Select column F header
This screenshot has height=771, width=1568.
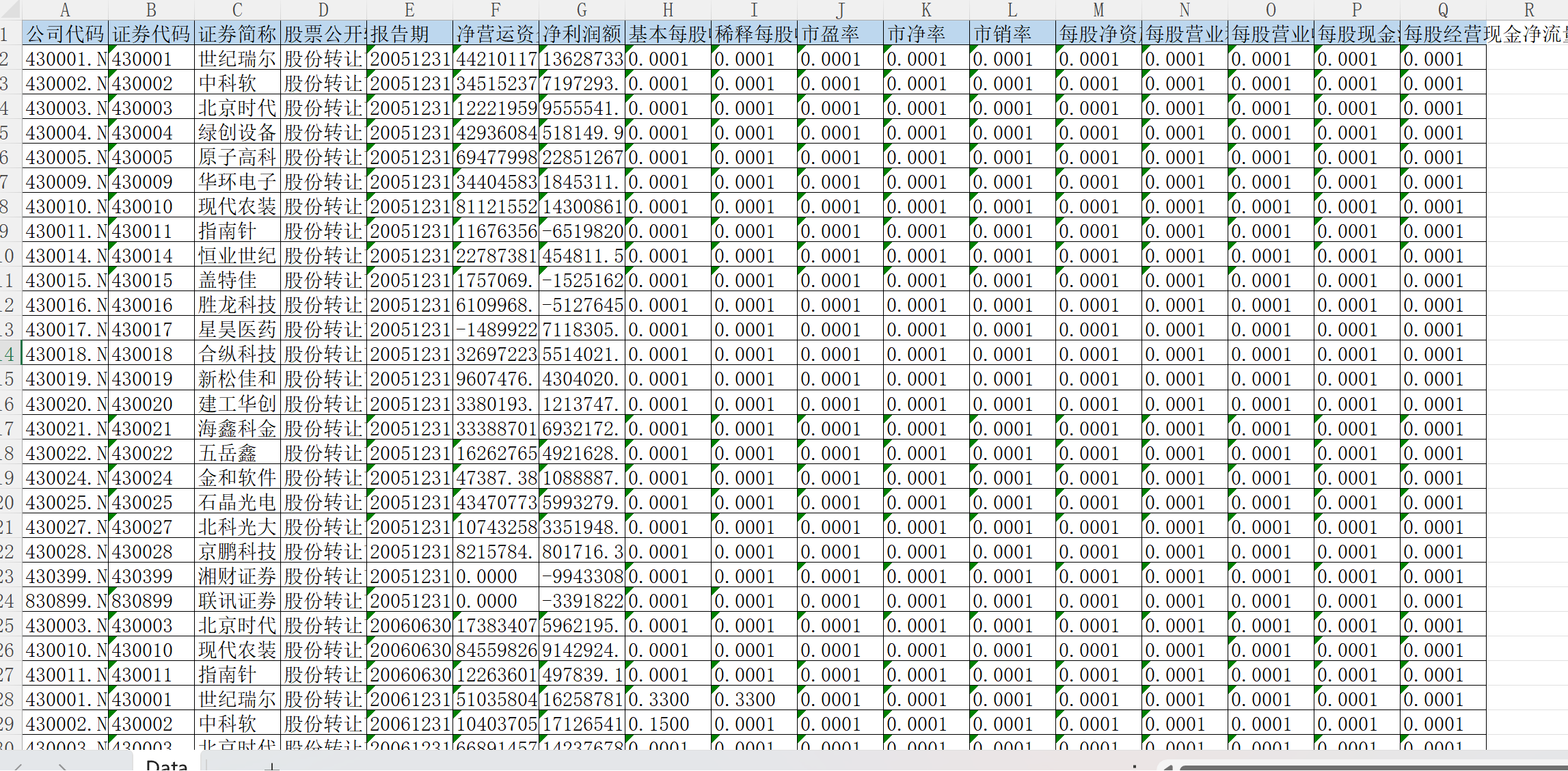point(496,10)
